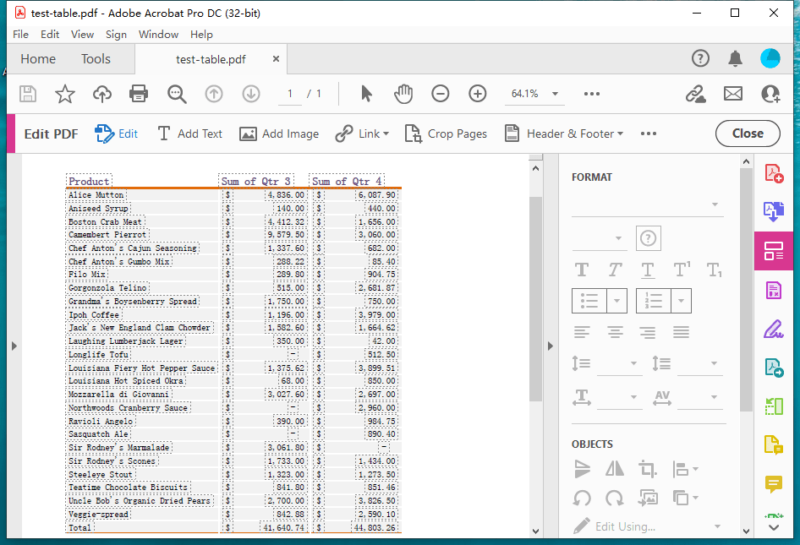Image resolution: width=800 pixels, height=545 pixels.
Task: Upload file with cloud arrow icon
Action: pos(102,94)
